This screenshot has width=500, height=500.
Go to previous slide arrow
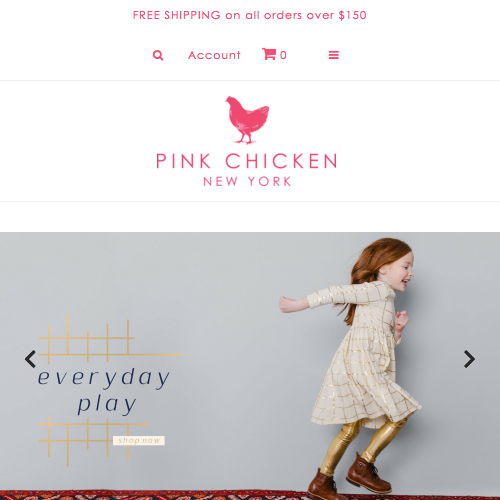pos(31,359)
